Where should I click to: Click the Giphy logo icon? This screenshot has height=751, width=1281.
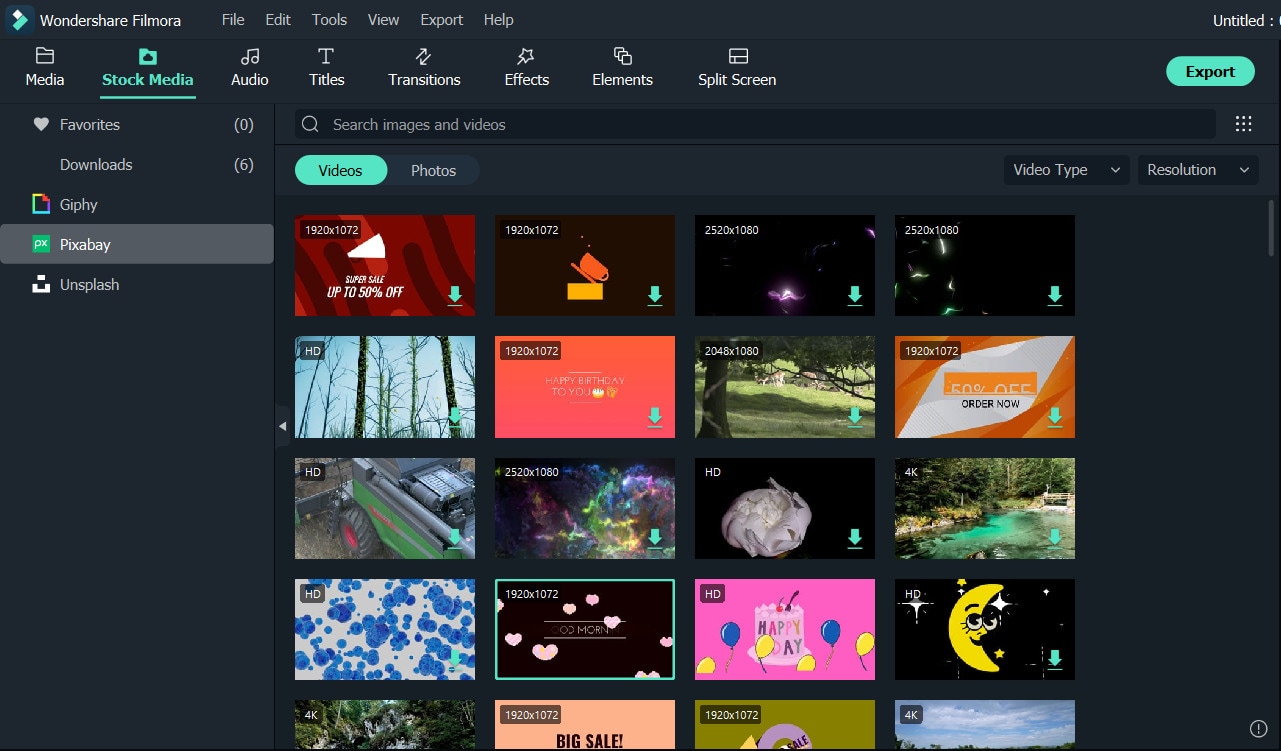tap(41, 204)
